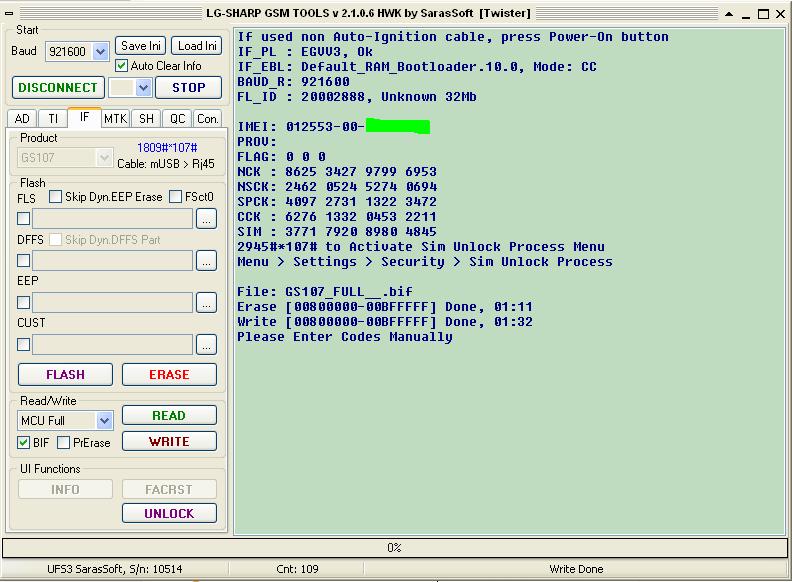792x582 pixels.
Task: Click the 1809#*107# code text
Action: click(x=167, y=148)
